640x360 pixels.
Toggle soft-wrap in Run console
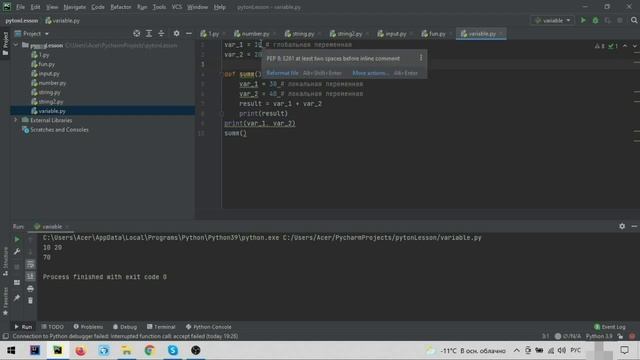[30, 264]
